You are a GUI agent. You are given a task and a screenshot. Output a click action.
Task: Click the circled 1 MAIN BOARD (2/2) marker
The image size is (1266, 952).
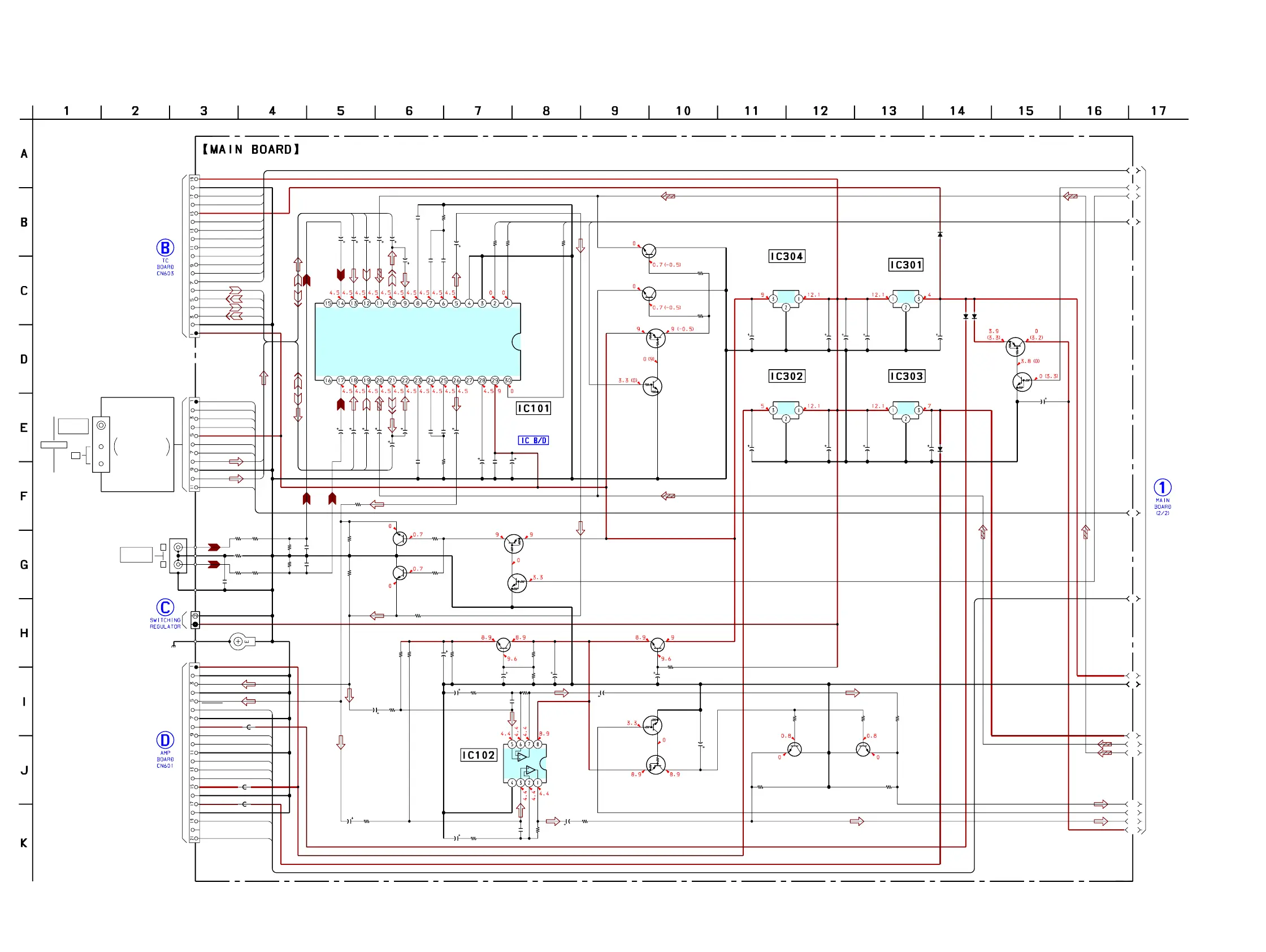pyautogui.click(x=1162, y=487)
